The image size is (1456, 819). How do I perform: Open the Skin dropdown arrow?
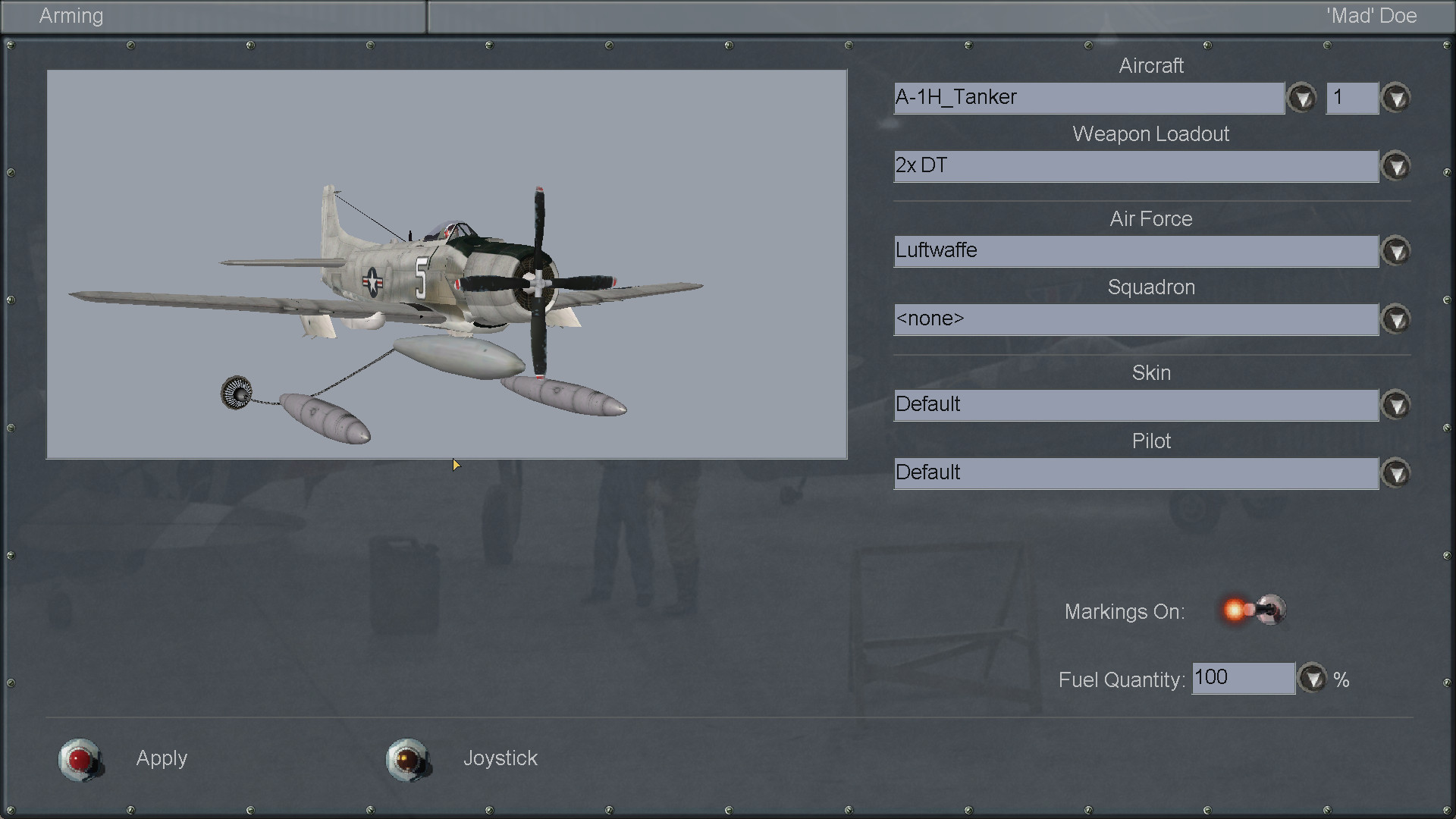[1396, 406]
